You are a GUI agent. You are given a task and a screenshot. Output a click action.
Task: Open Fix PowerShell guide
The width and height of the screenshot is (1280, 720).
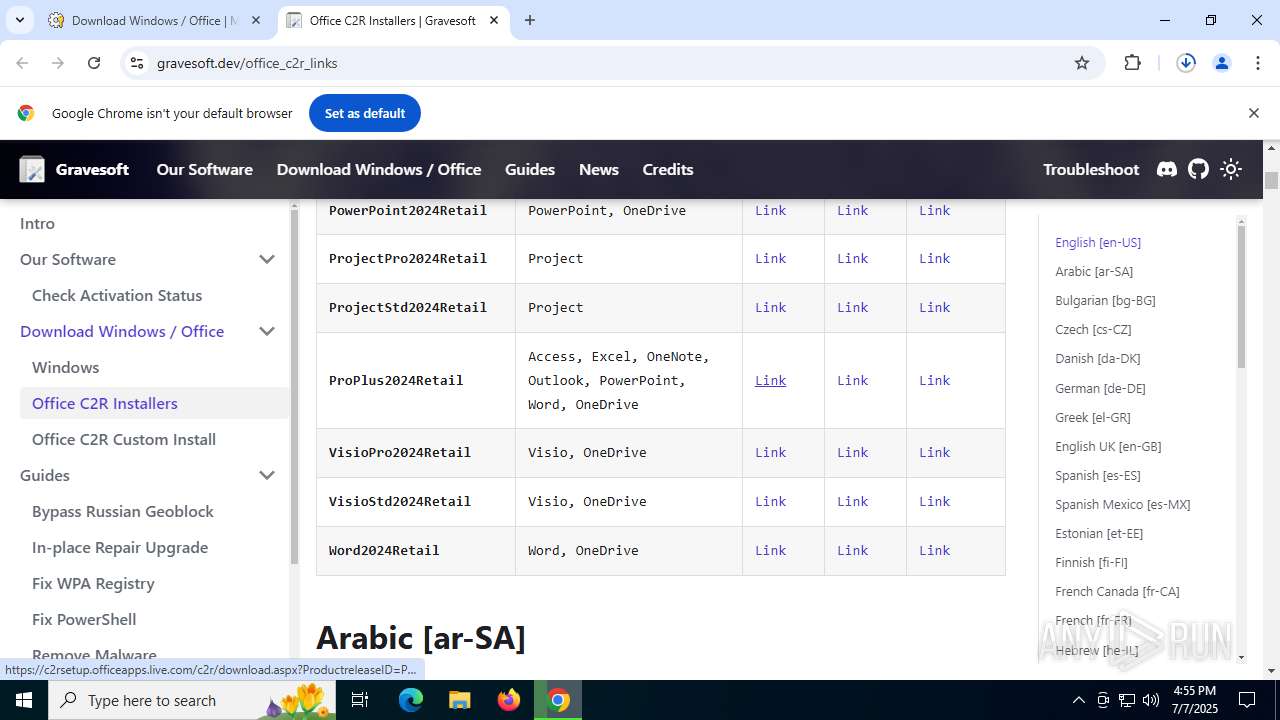[84, 619]
